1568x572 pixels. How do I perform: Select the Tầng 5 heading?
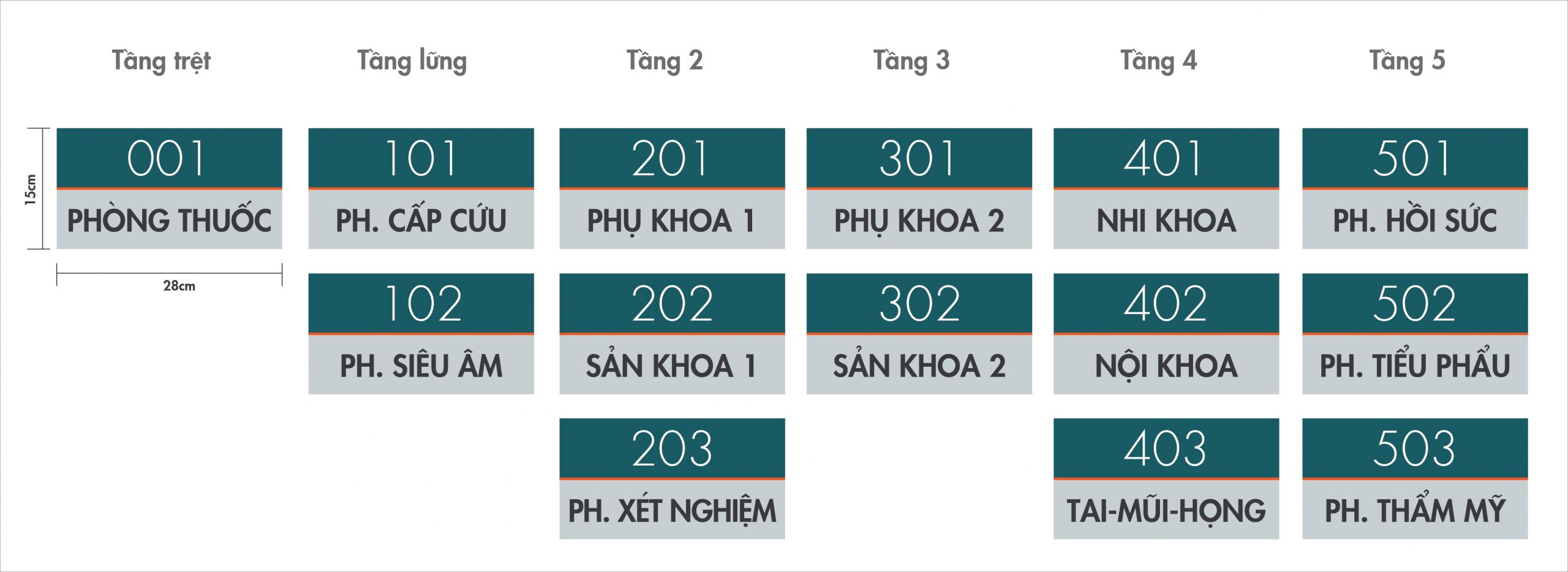tap(1408, 61)
